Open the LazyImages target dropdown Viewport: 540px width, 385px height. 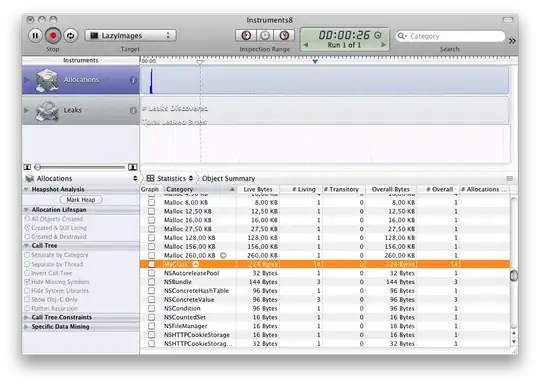[x=131, y=35]
